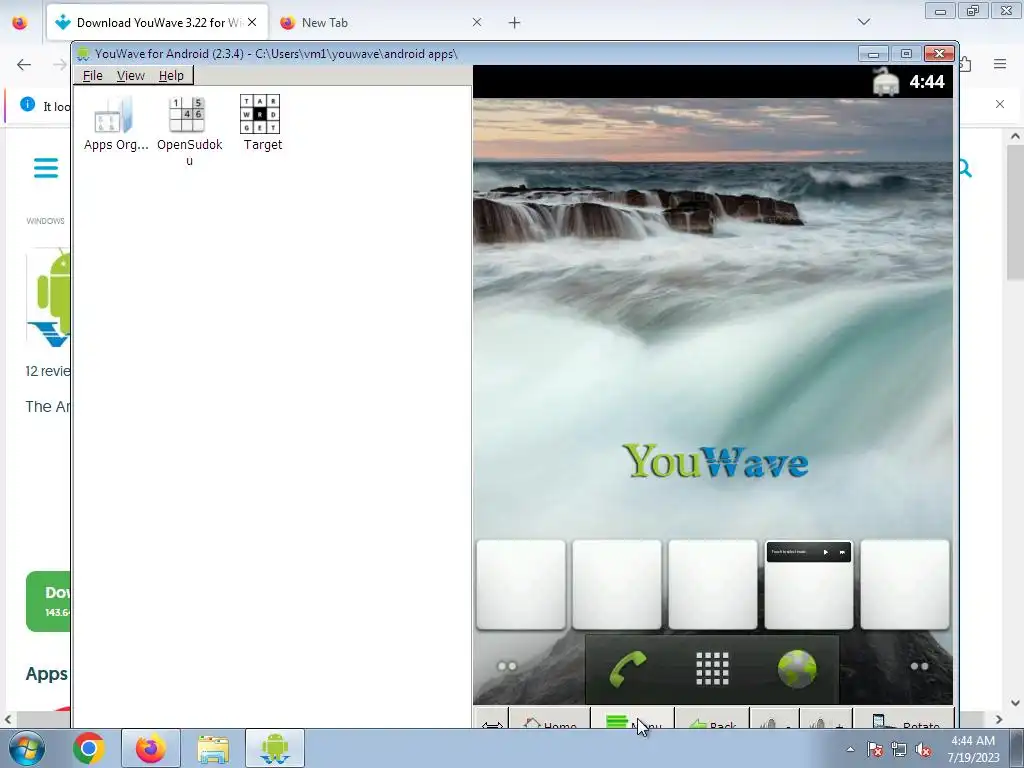Tap the Android notification icon in status bar

coord(886,82)
